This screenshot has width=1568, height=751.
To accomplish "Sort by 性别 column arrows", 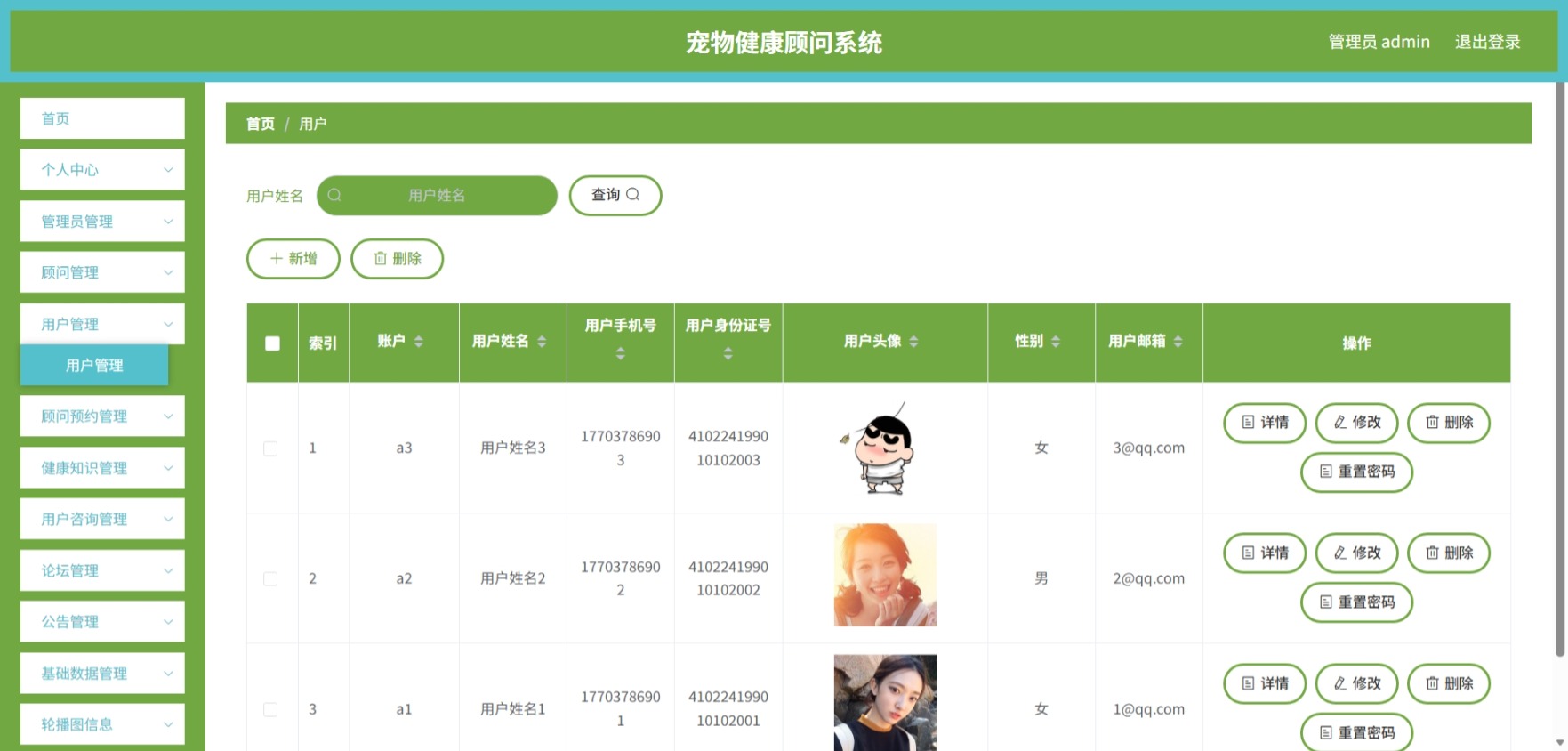I will pos(1056,342).
